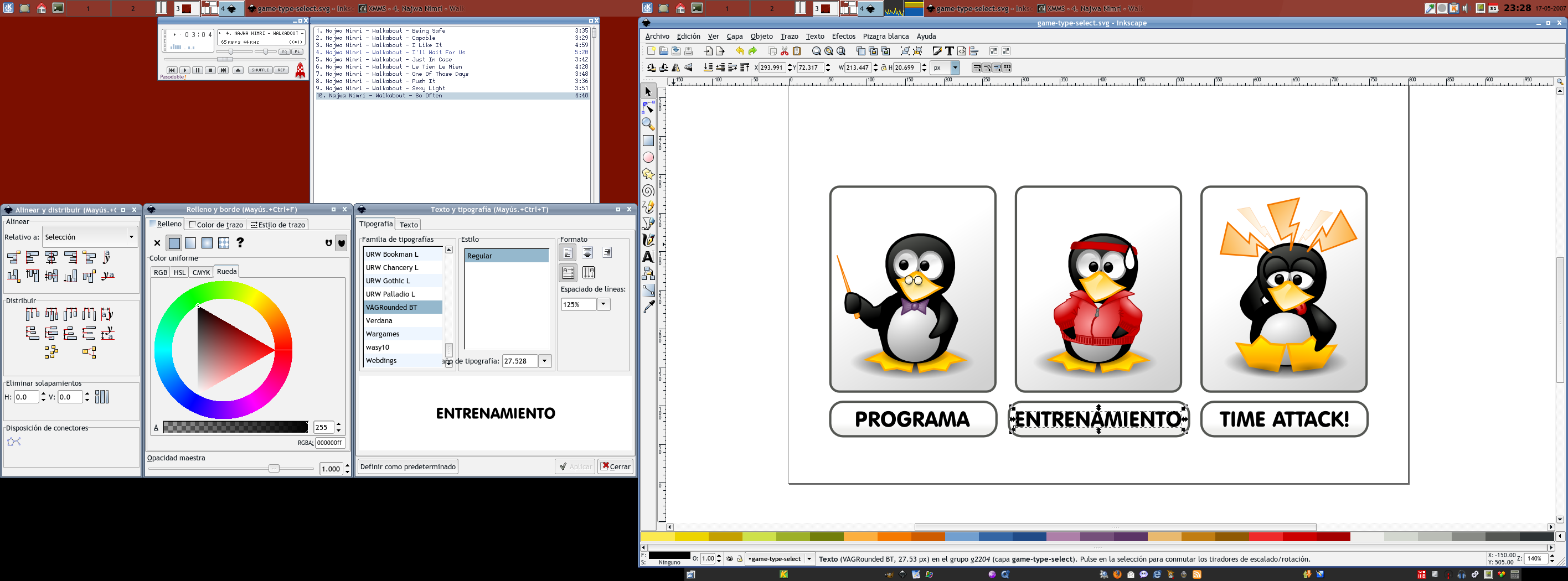Select the rectangle tool
The width and height of the screenshot is (1568, 581).
(648, 141)
